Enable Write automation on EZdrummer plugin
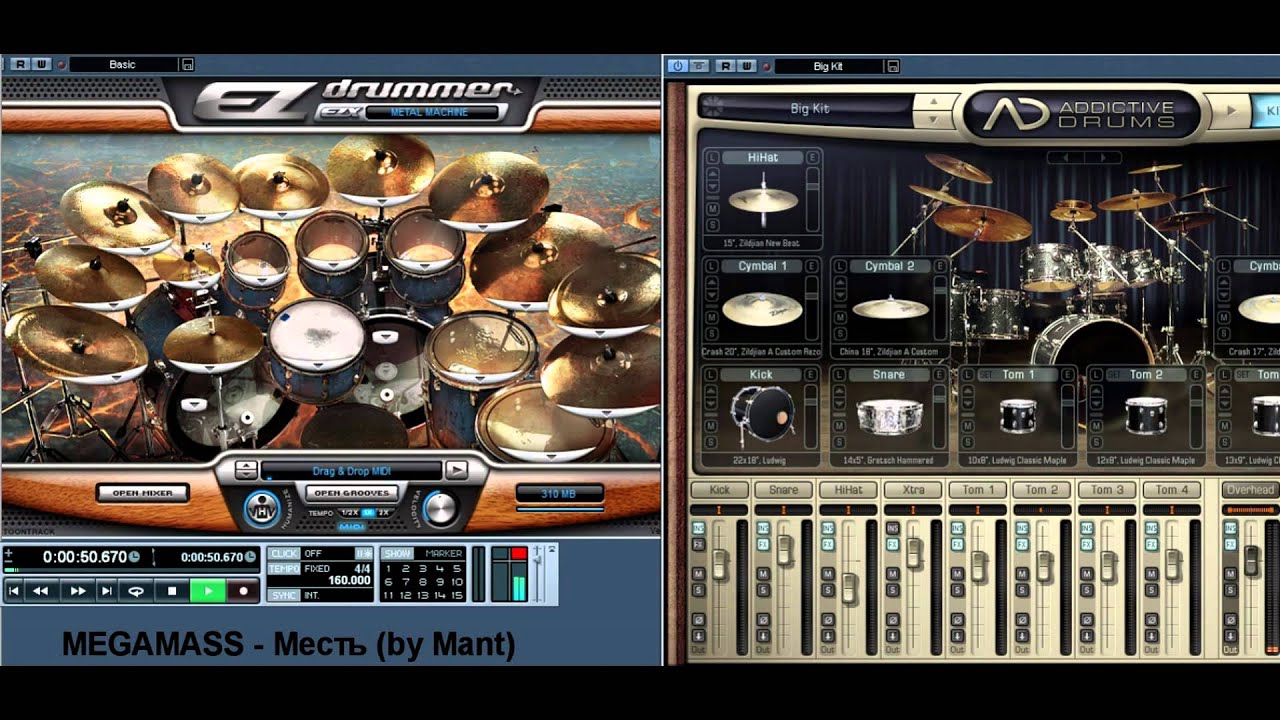 point(41,64)
